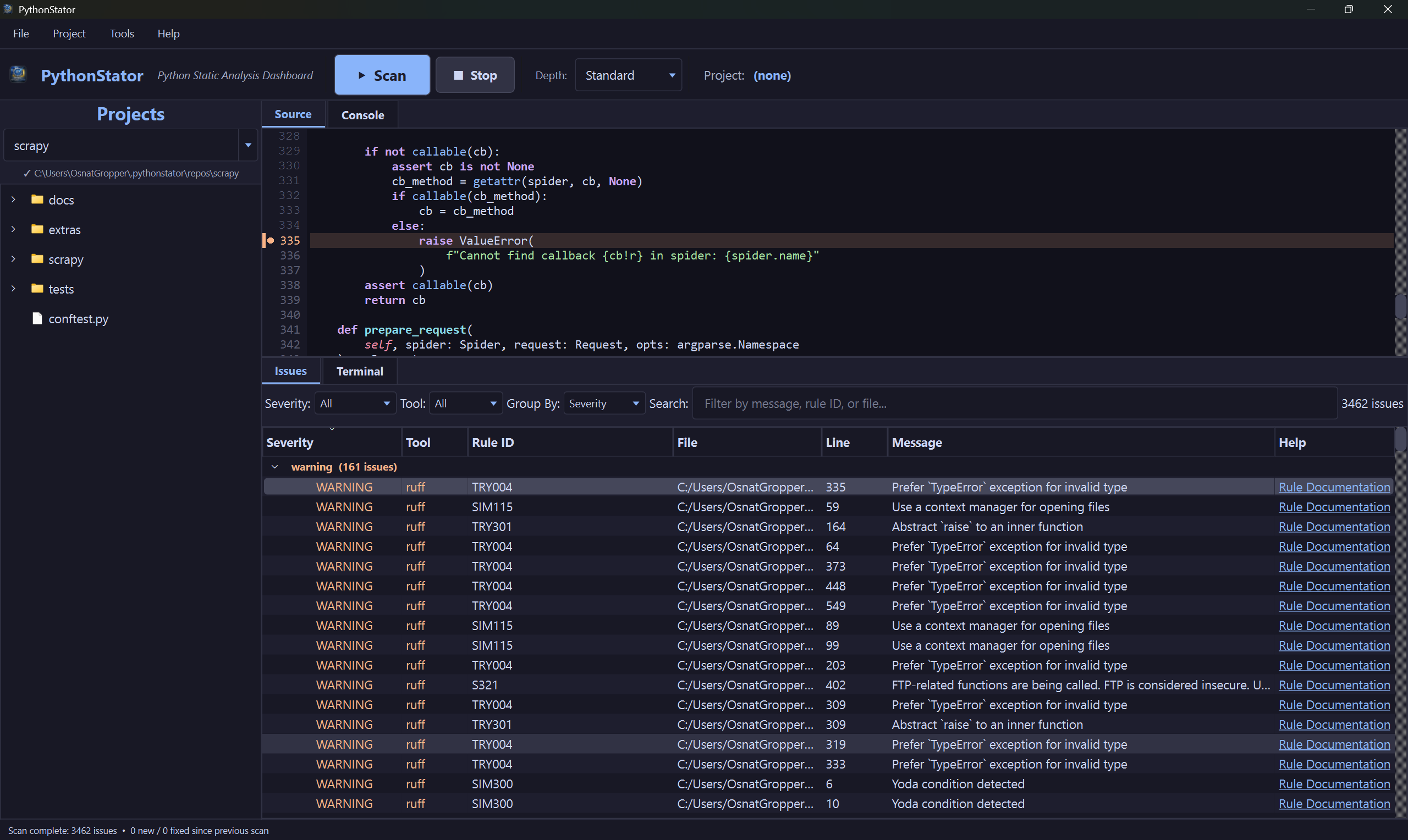Click the 3462 issues count label
The width and height of the screenshot is (1408, 840).
(1372, 404)
